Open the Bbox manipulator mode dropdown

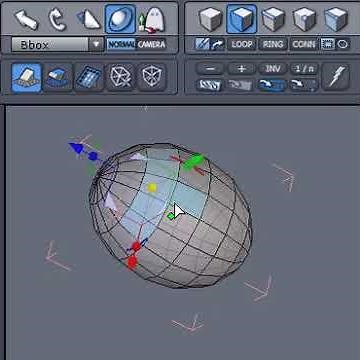(58, 44)
